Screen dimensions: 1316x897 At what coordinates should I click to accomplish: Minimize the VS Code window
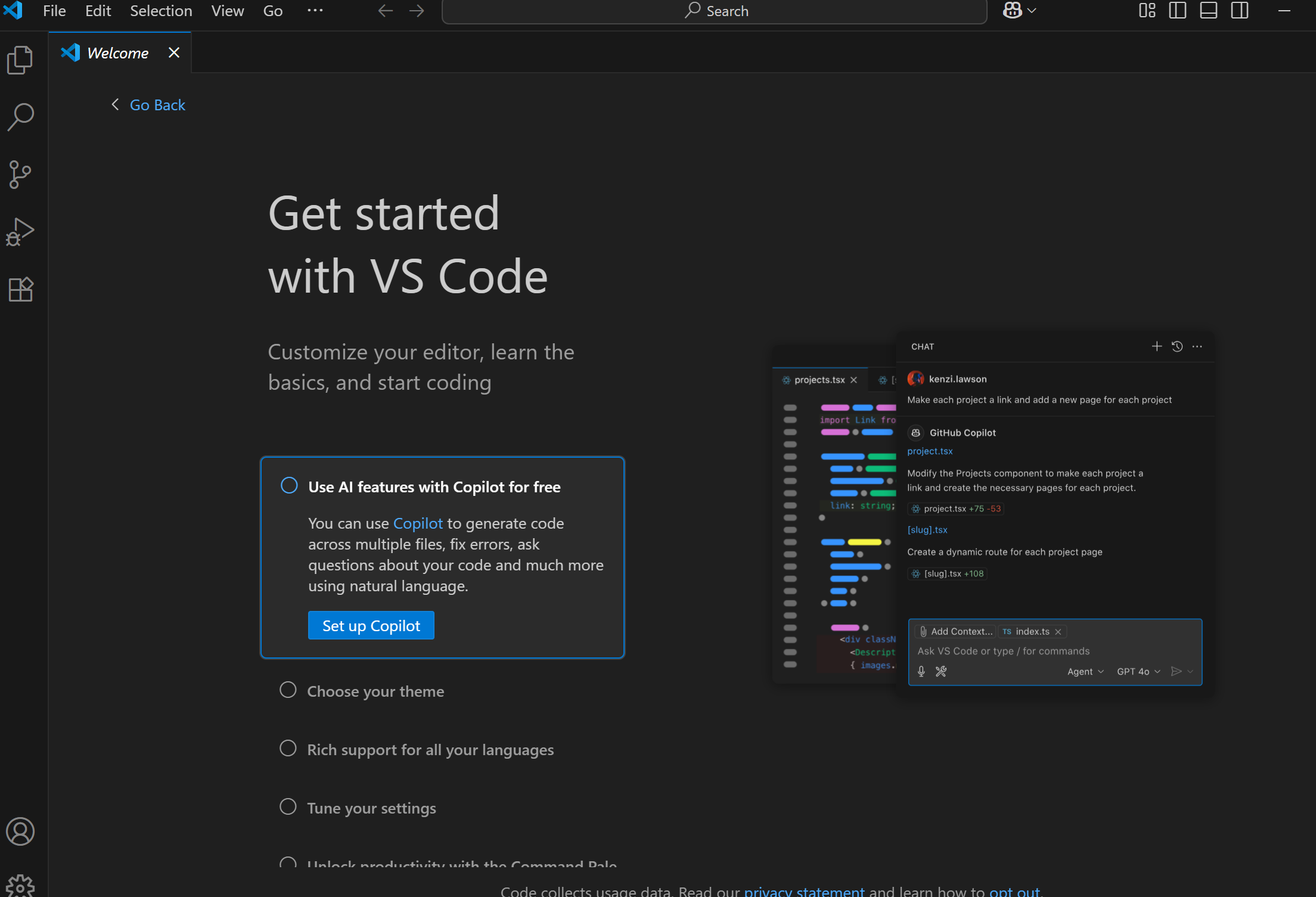pos(1284,11)
